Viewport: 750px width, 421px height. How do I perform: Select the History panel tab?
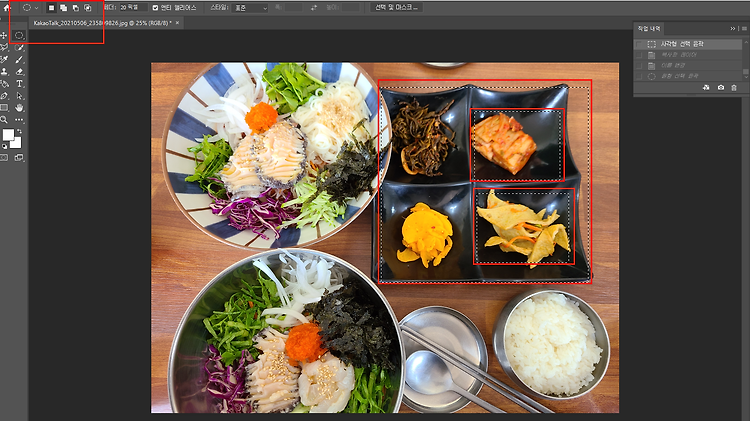pos(649,29)
